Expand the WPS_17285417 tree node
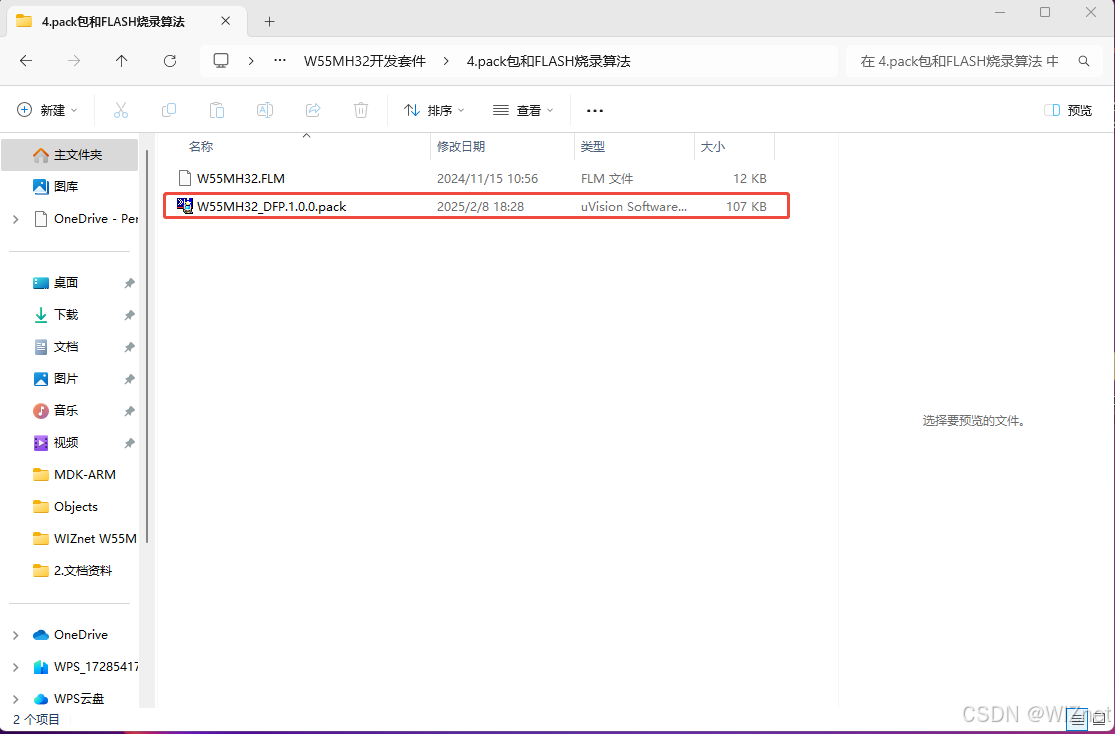 coord(16,667)
